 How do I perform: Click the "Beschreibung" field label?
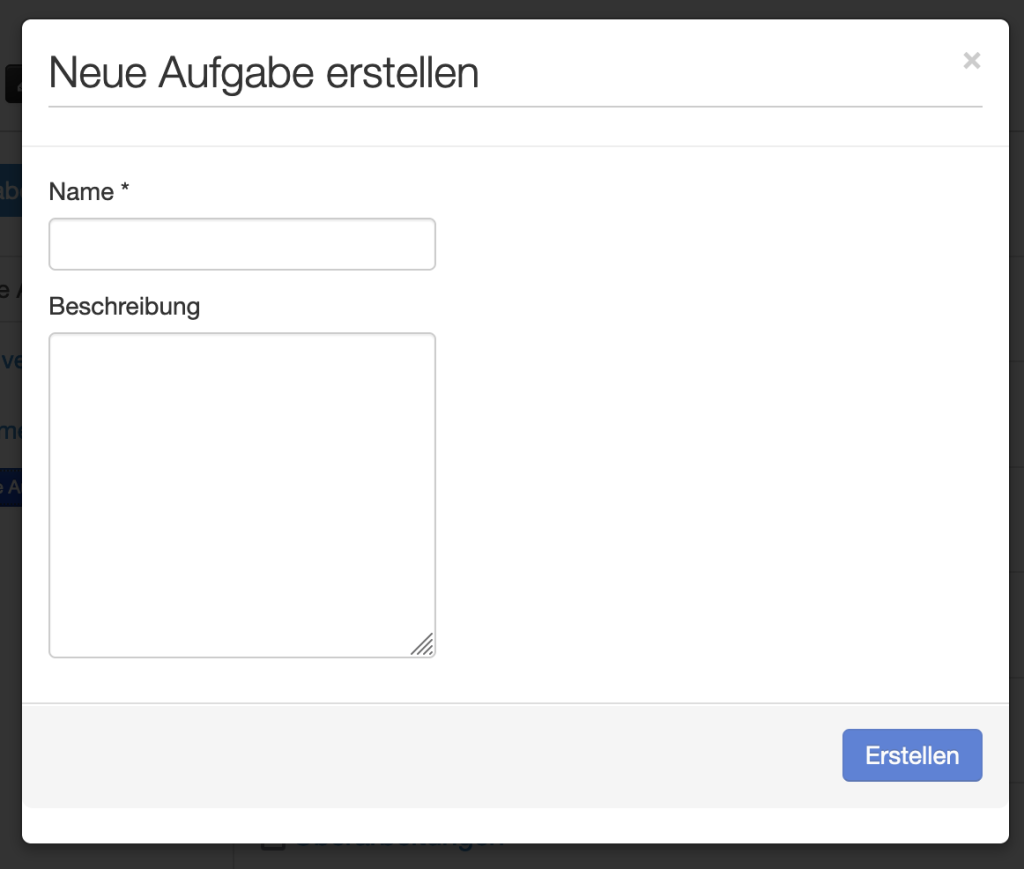click(x=124, y=306)
